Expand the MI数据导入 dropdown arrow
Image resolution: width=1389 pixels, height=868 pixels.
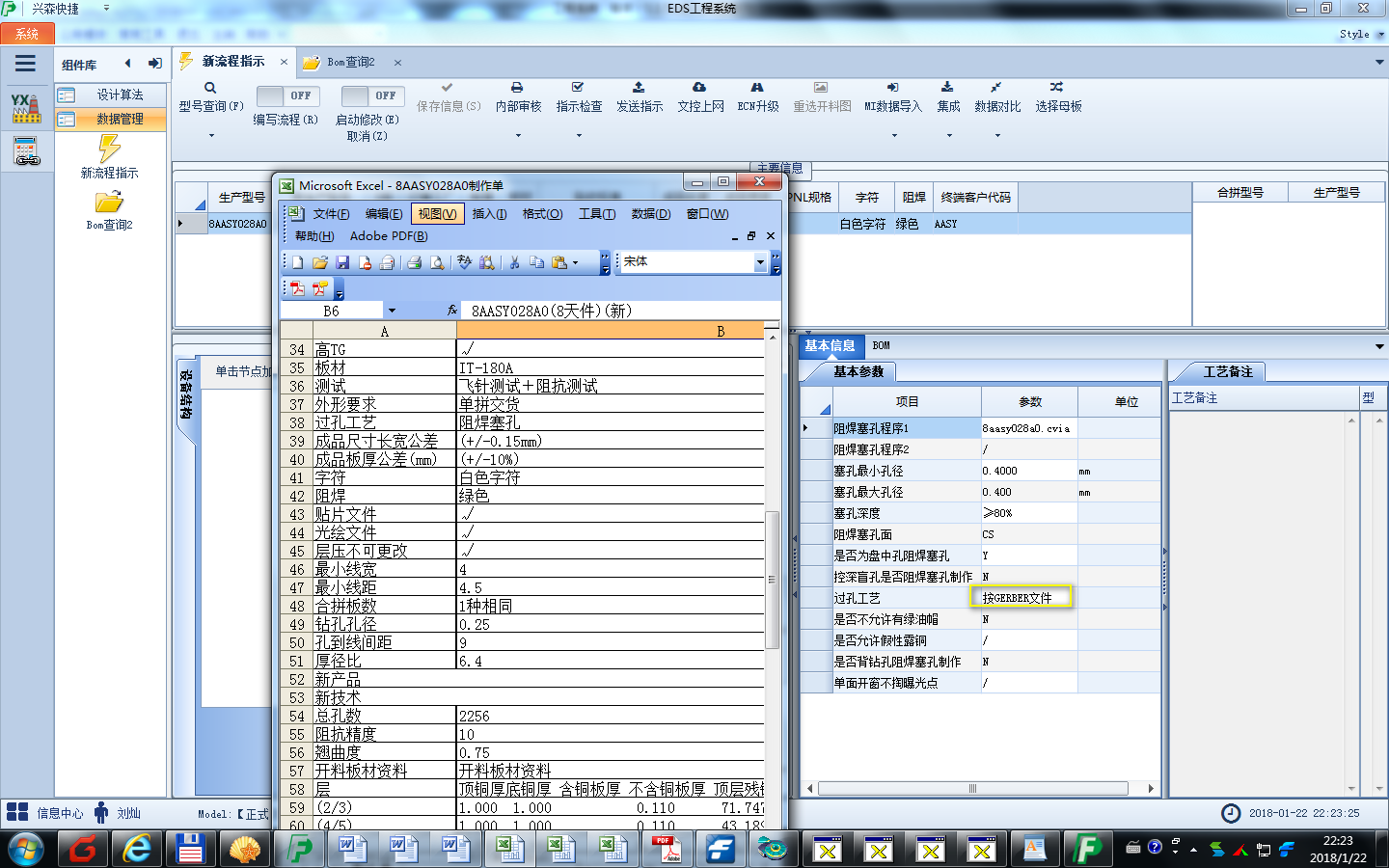click(893, 136)
